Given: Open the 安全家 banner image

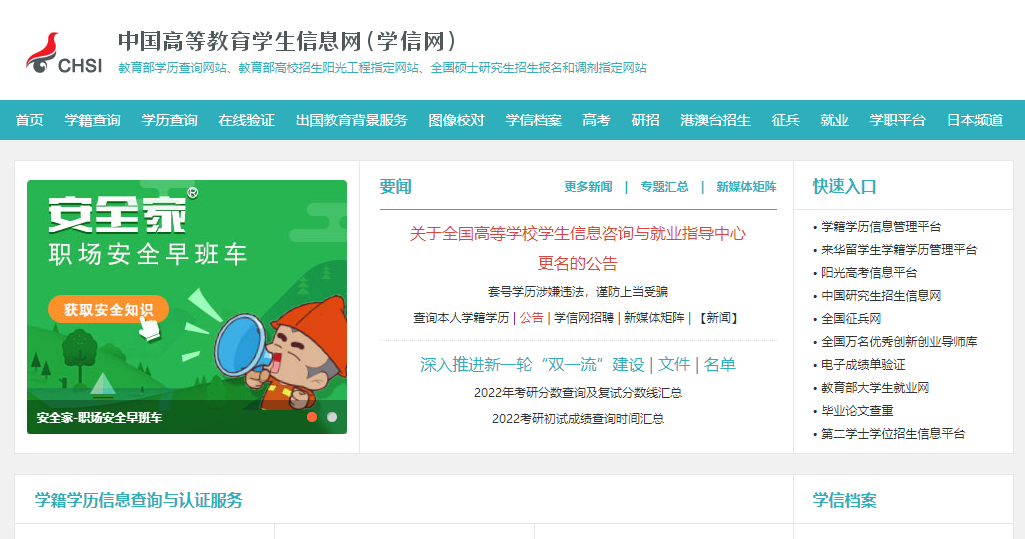Looking at the screenshot, I should tap(187, 307).
